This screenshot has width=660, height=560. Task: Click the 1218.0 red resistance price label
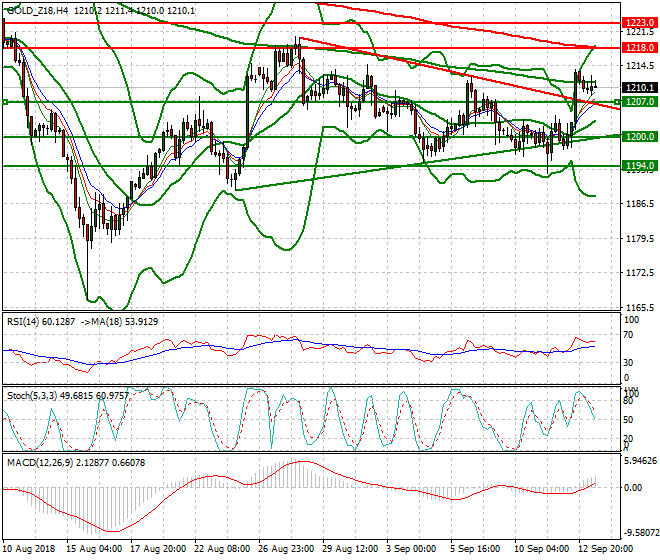point(640,48)
